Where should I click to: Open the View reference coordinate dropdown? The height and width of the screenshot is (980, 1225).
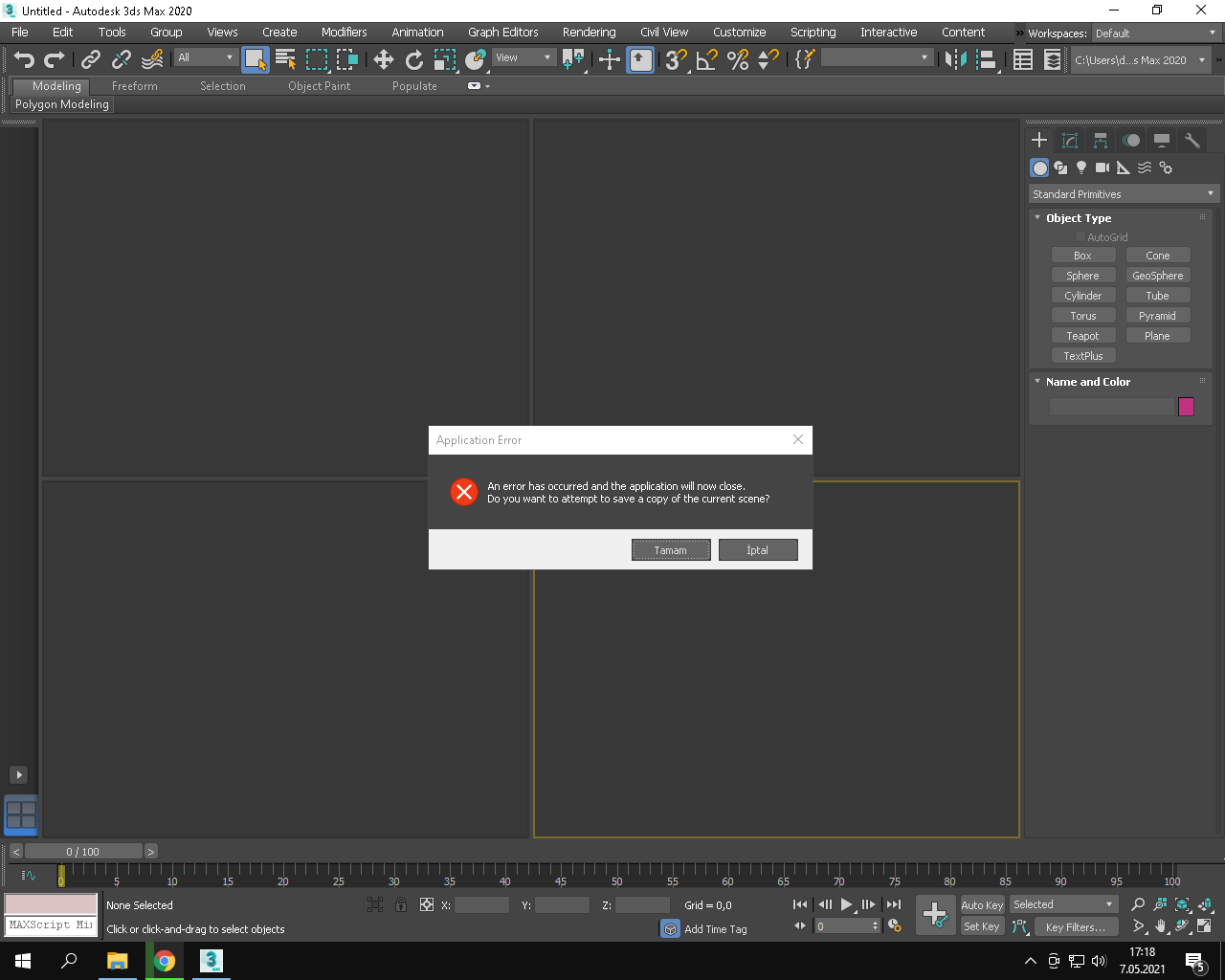point(523,57)
